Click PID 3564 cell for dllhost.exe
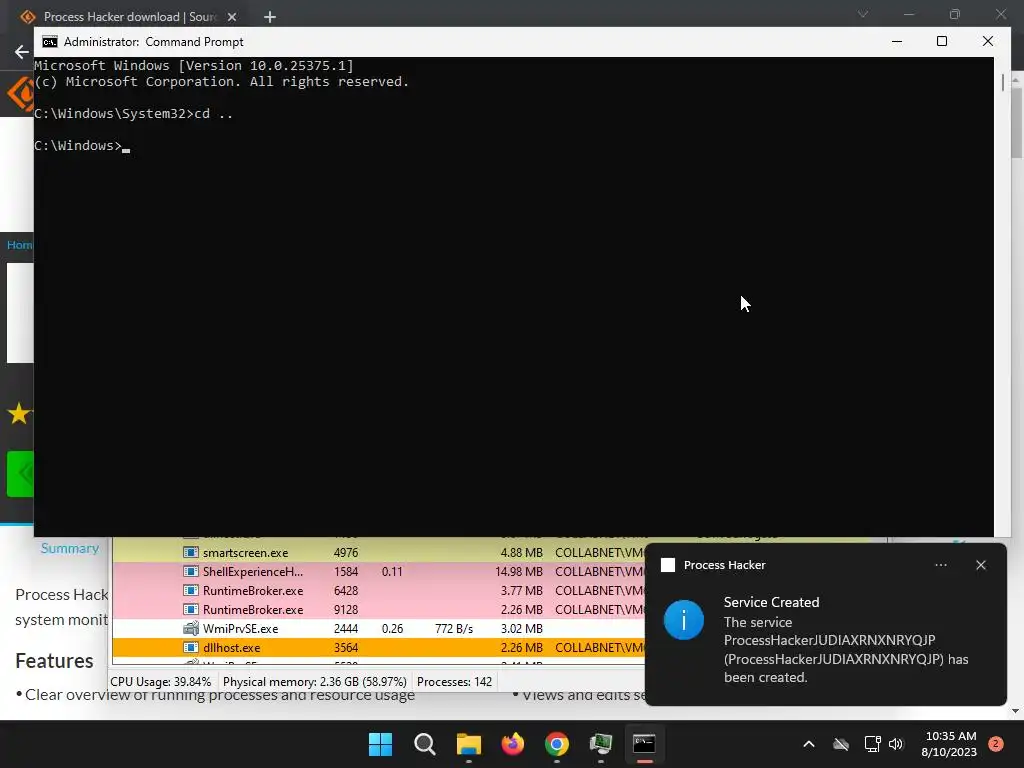The height and width of the screenshot is (768, 1024). click(345, 647)
